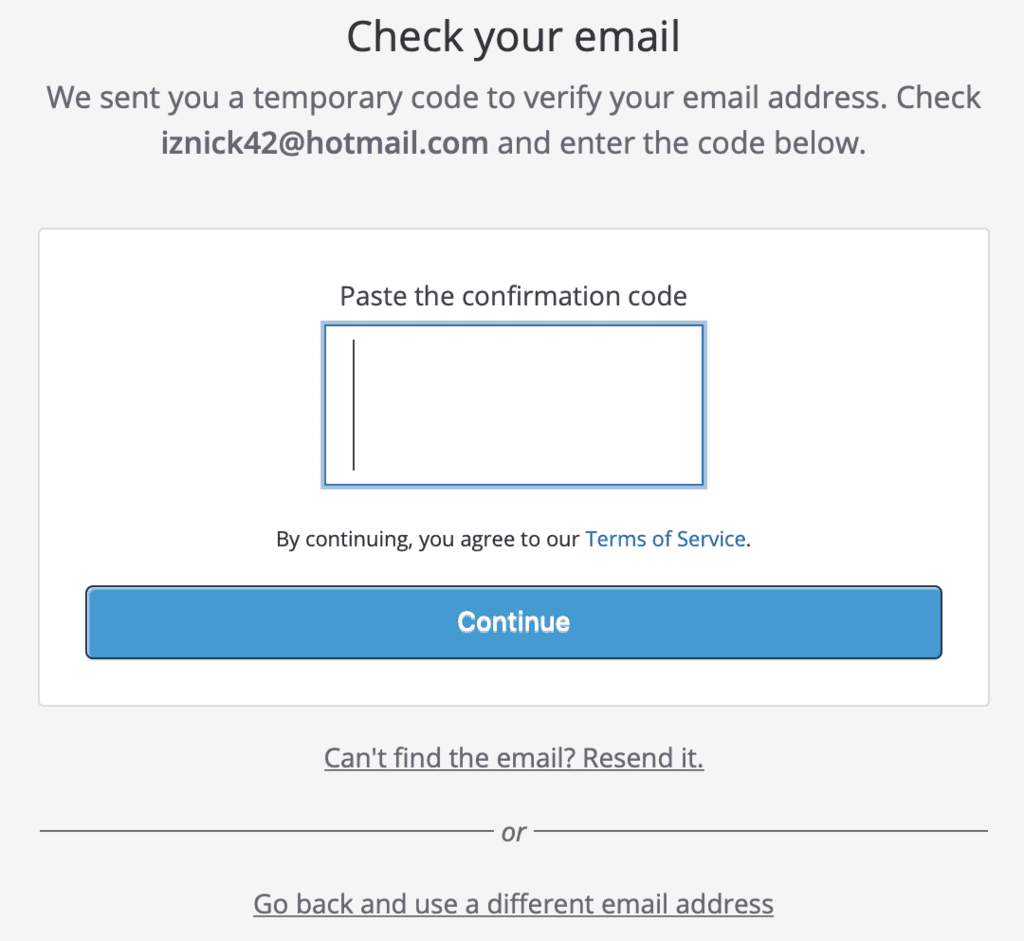Click the blinking text cursor in the code box

pyautogui.click(x=354, y=405)
